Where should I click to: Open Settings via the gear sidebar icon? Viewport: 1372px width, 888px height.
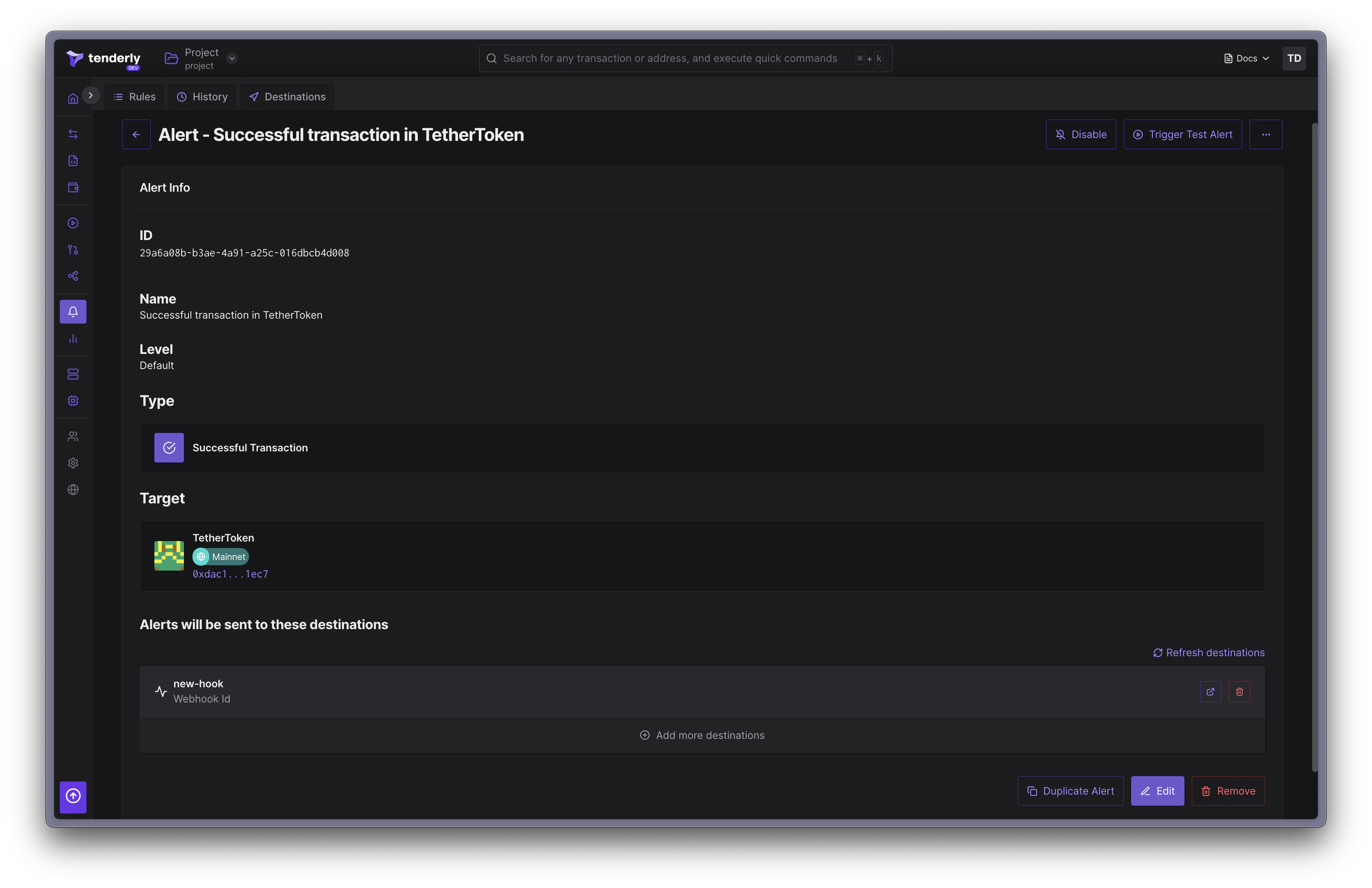[x=73, y=463]
